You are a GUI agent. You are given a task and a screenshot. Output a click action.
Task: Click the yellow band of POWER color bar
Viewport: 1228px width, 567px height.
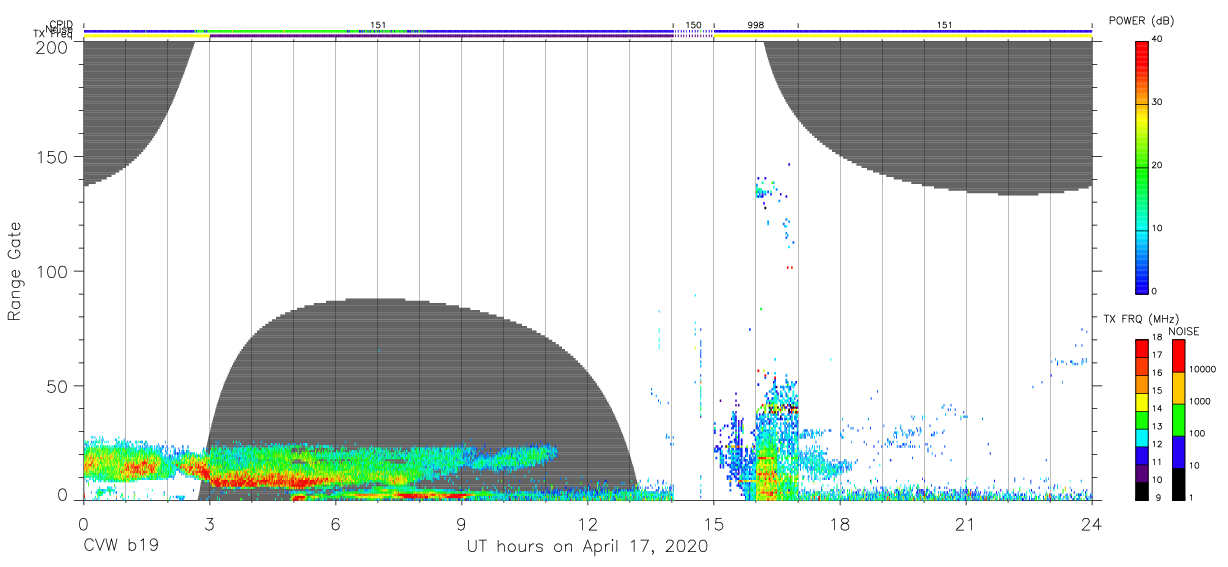coord(1142,118)
